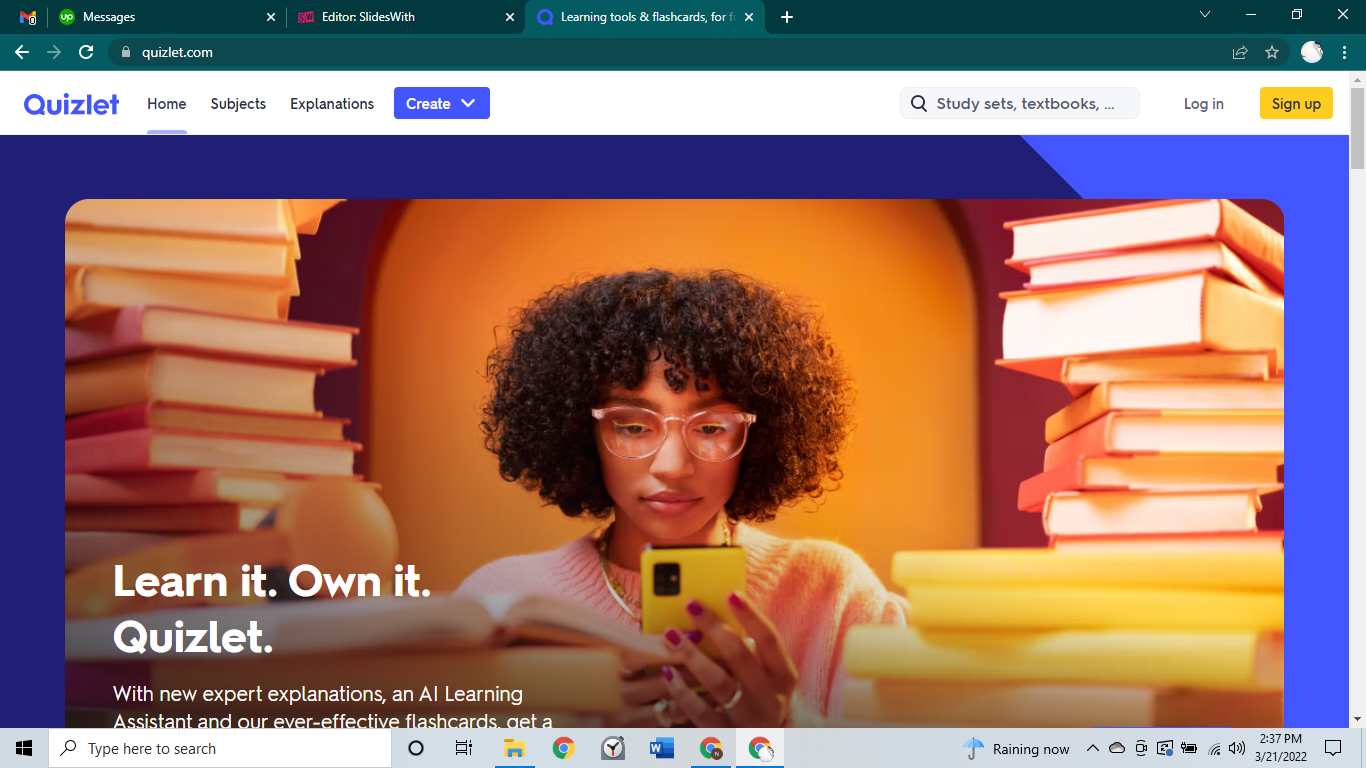Screen dimensions: 1366x768
Task: Click the magnifier icon in search box
Action: point(919,104)
